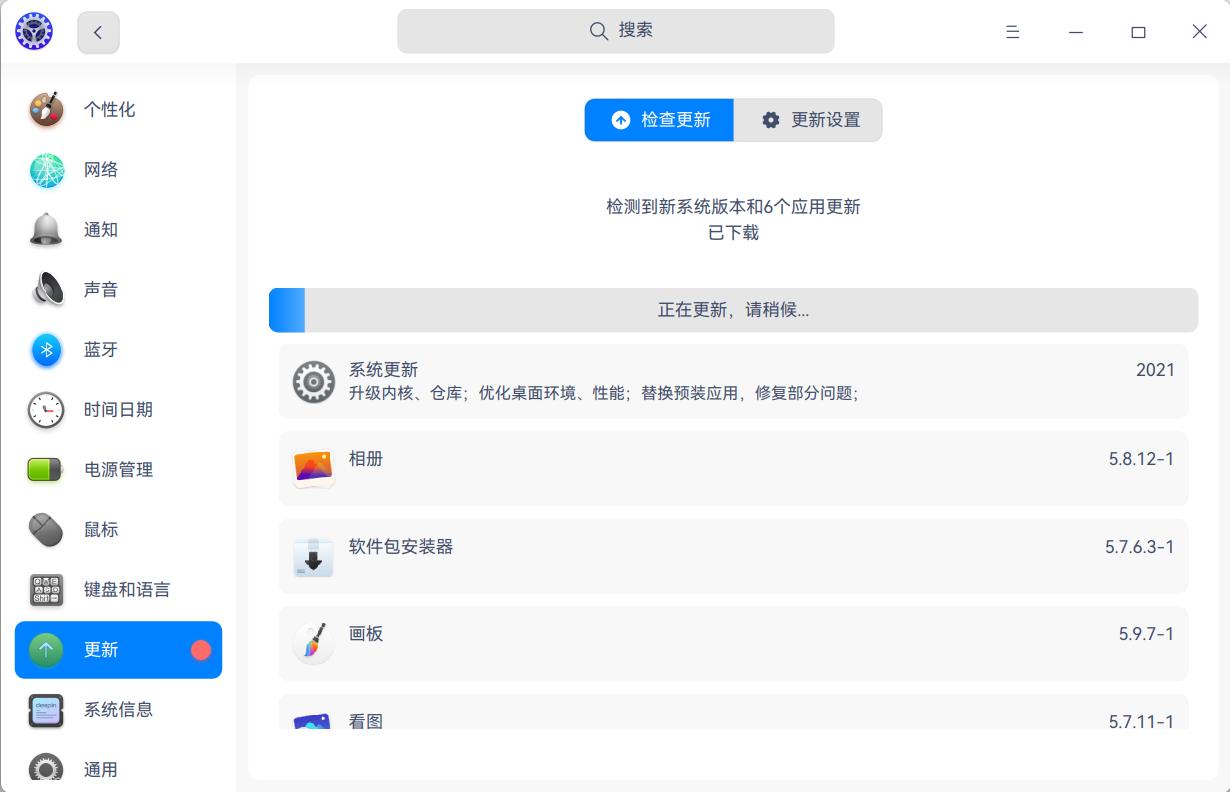Select the Network (网络) globe icon
This screenshot has width=1230, height=792.
[x=46, y=170]
